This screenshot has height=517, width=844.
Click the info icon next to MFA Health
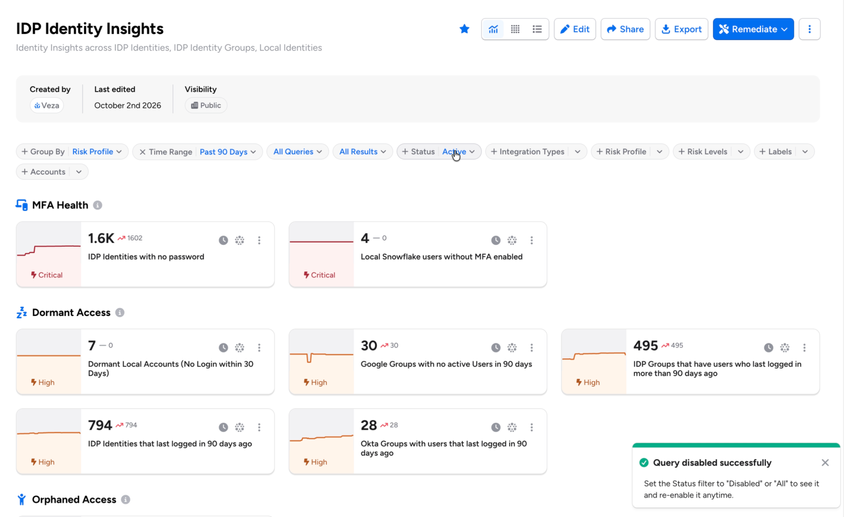[x=97, y=205]
